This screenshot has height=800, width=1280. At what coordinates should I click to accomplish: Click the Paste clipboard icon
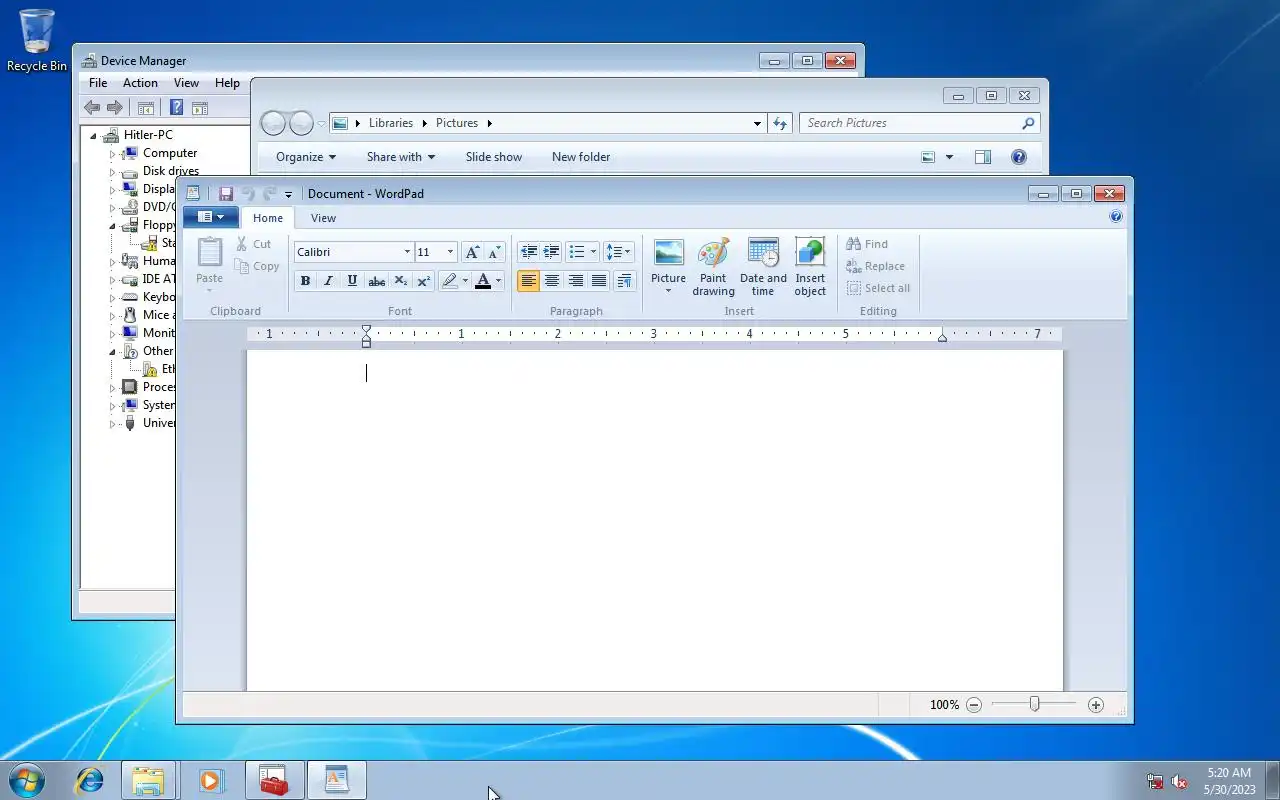coord(209,252)
